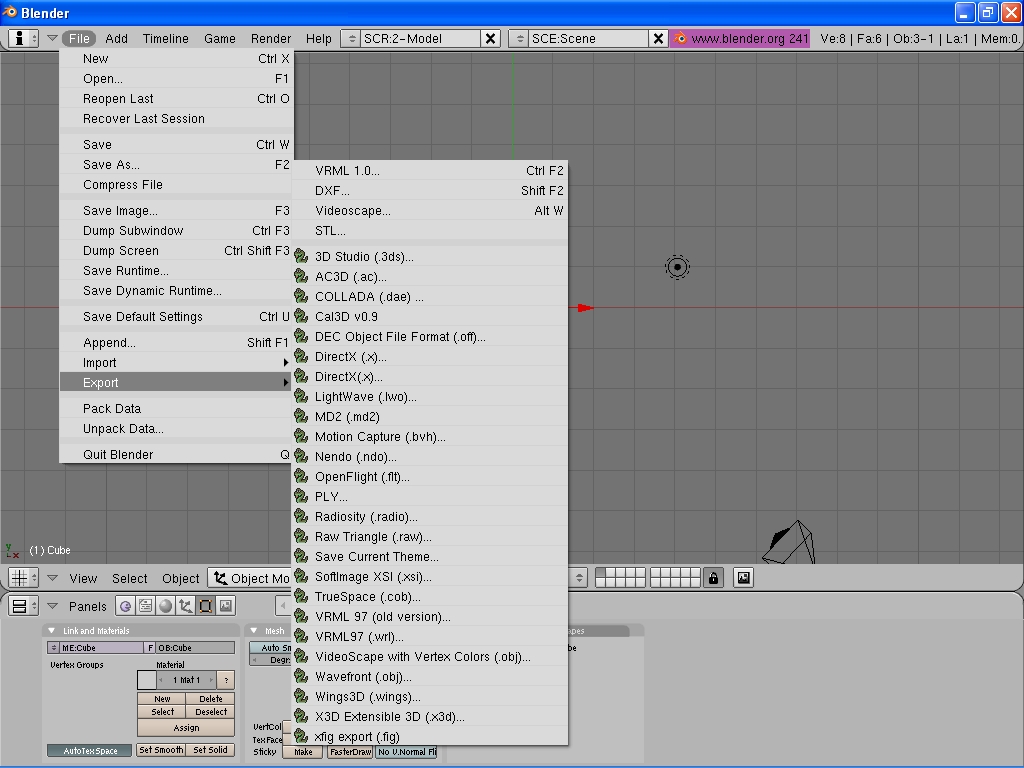The height and width of the screenshot is (768, 1024).
Task: Click the script icon beside LightWave (.lwo)
Action: (301, 396)
